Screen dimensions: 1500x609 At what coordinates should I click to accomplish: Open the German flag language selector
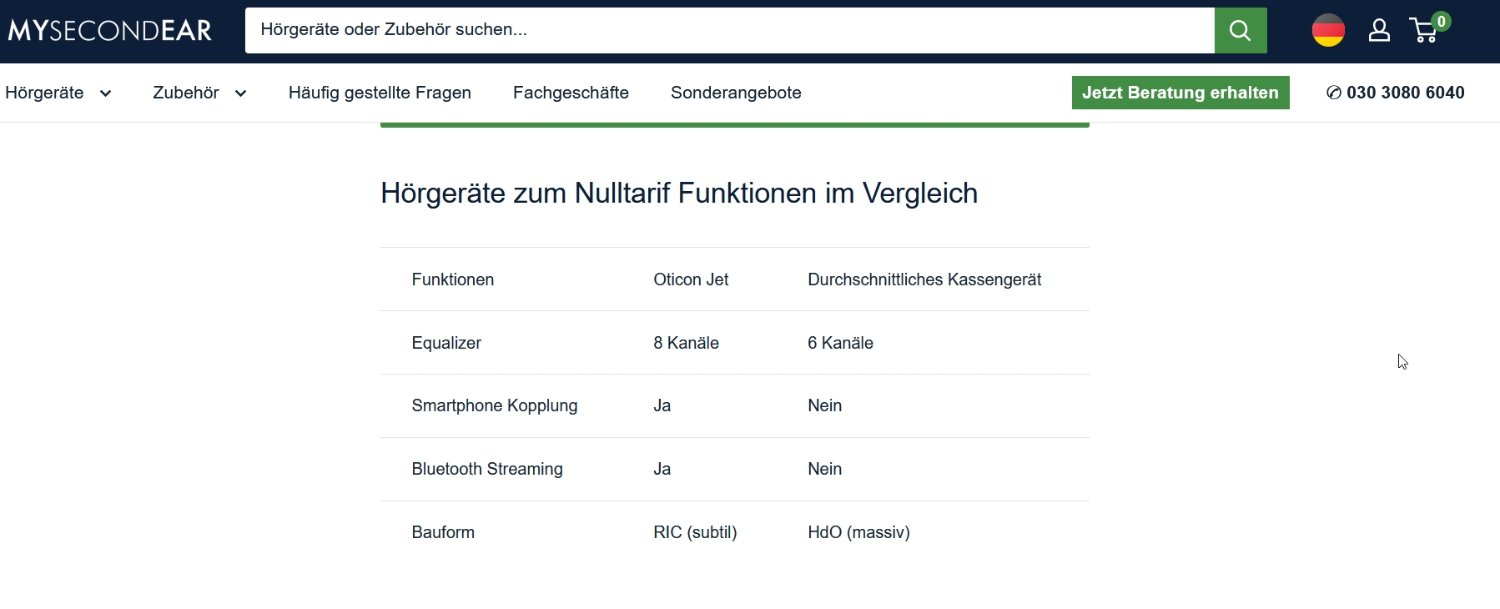(1328, 30)
